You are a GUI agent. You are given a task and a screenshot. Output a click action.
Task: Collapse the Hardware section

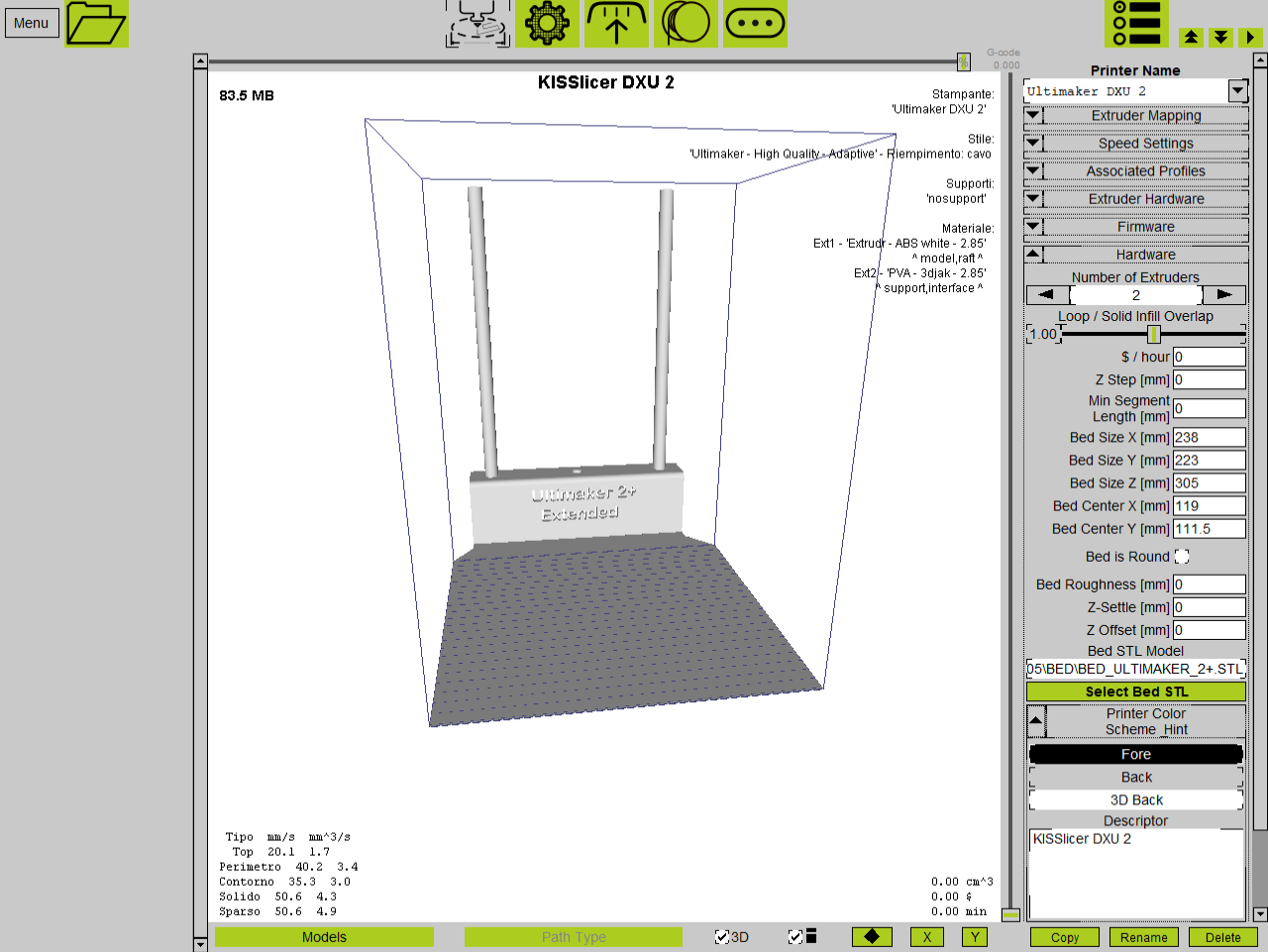click(1136, 255)
